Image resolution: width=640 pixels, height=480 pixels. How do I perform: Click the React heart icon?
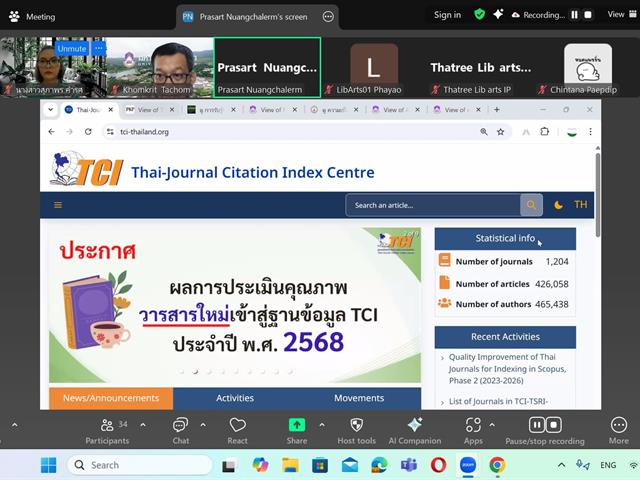237,425
